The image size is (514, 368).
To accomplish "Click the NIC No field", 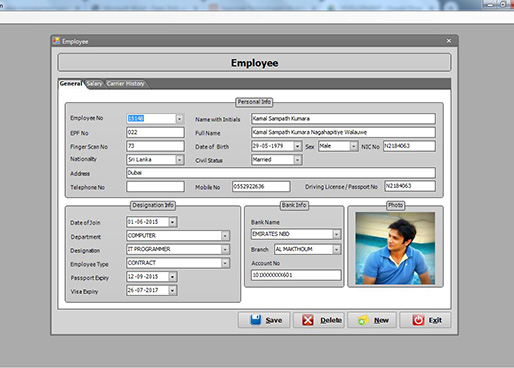I will [409, 146].
